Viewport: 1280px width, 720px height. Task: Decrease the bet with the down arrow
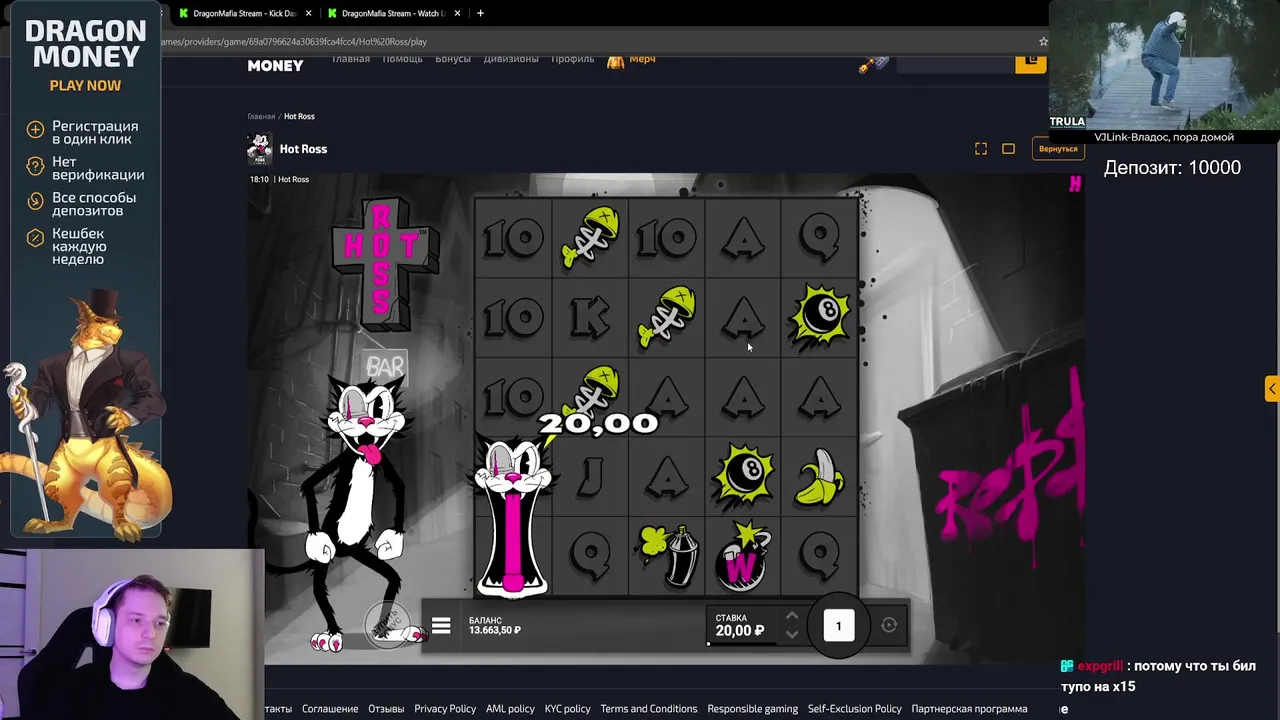coord(791,634)
